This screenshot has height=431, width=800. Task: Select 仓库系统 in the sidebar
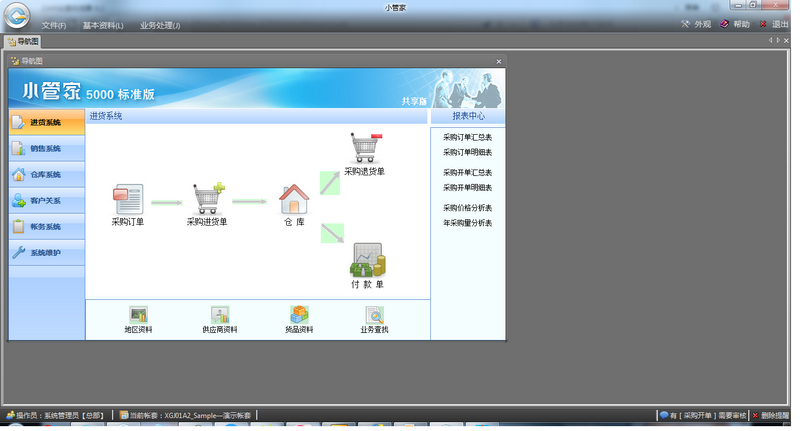[x=46, y=174]
